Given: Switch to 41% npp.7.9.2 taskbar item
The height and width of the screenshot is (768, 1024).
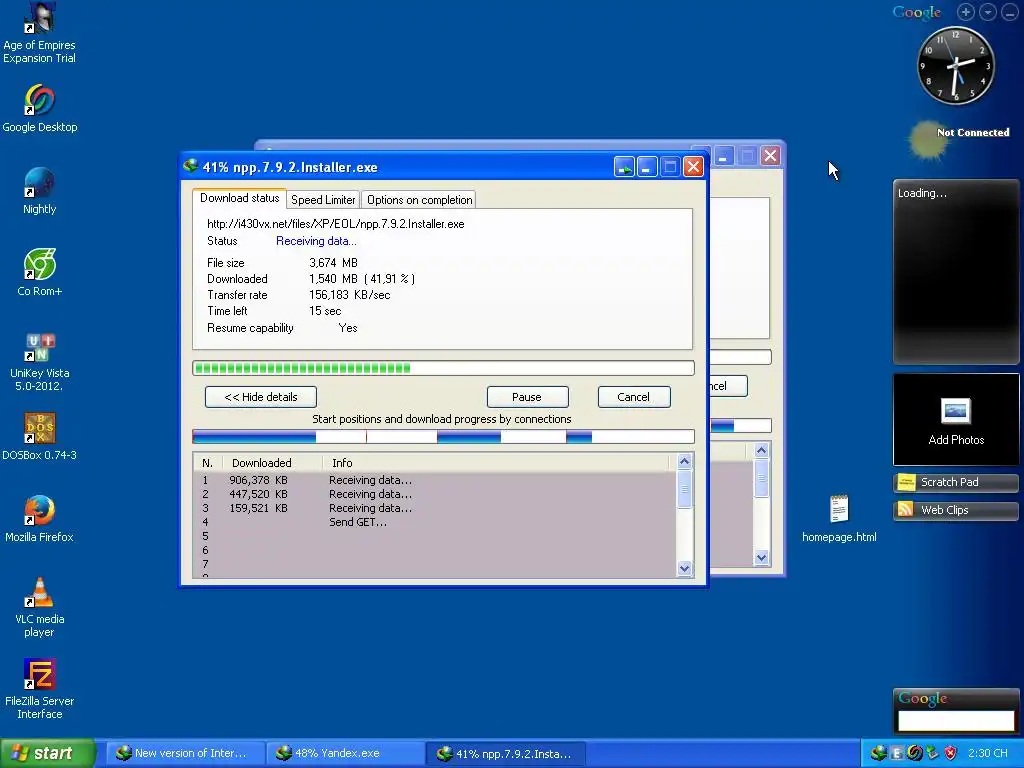Looking at the screenshot, I should click(506, 754).
